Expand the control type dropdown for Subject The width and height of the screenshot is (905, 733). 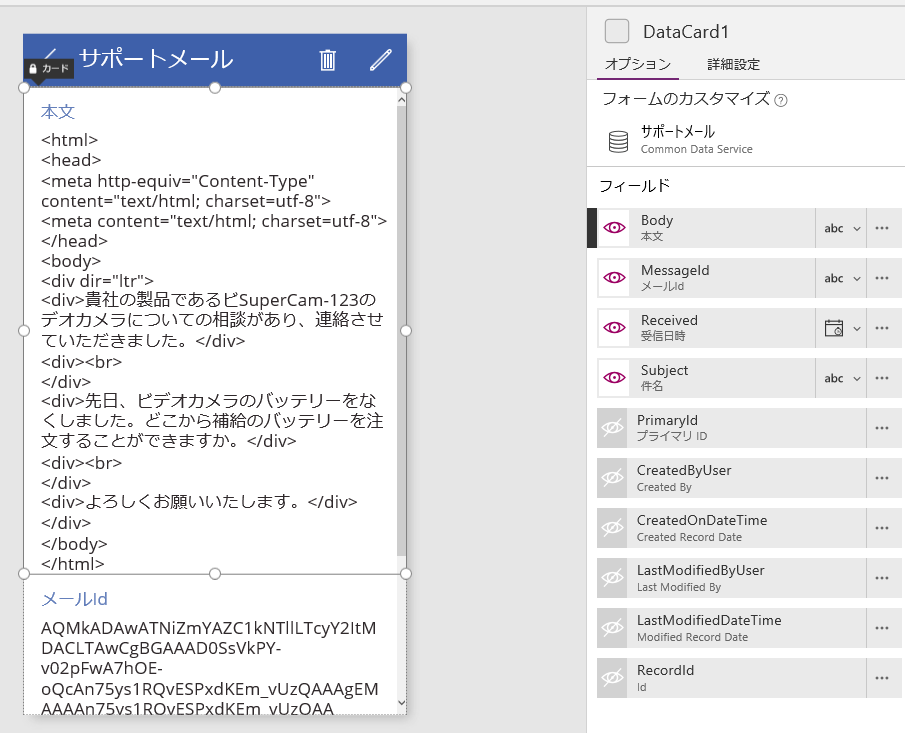pyautogui.click(x=841, y=377)
